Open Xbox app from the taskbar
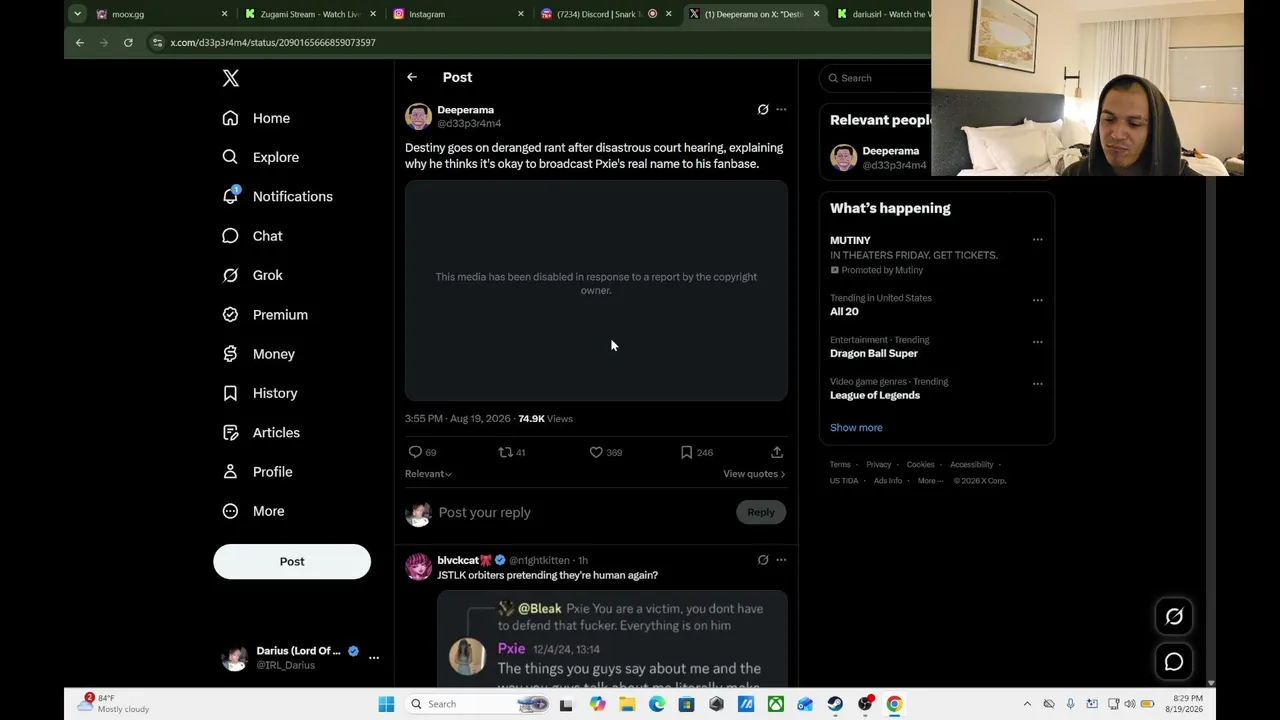The image size is (1280, 720). tap(776, 704)
